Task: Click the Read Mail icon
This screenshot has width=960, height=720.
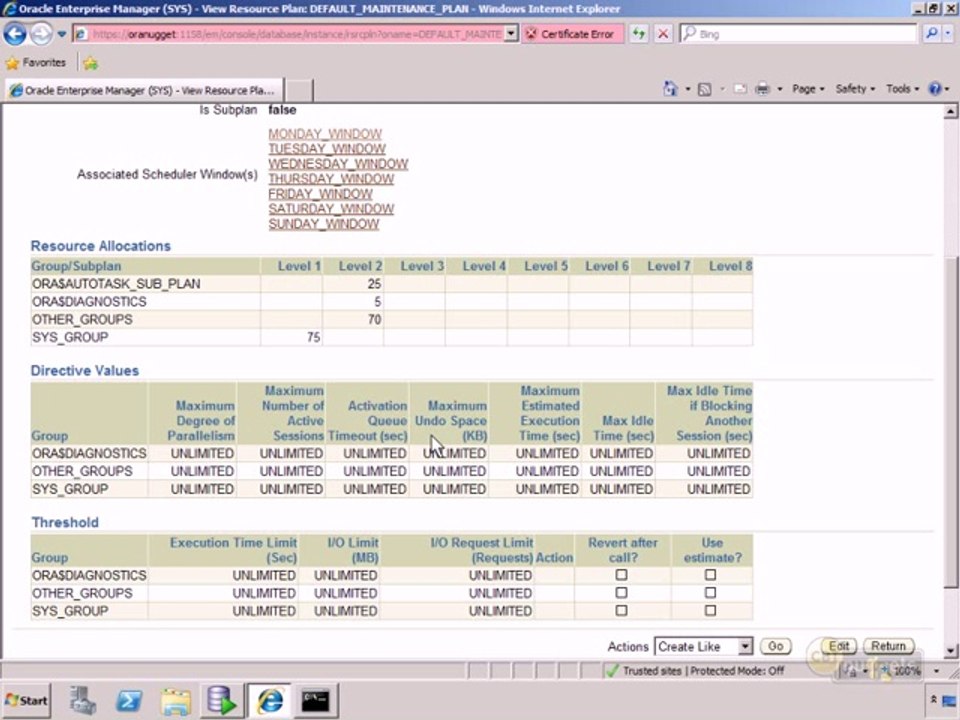Action: (740, 89)
